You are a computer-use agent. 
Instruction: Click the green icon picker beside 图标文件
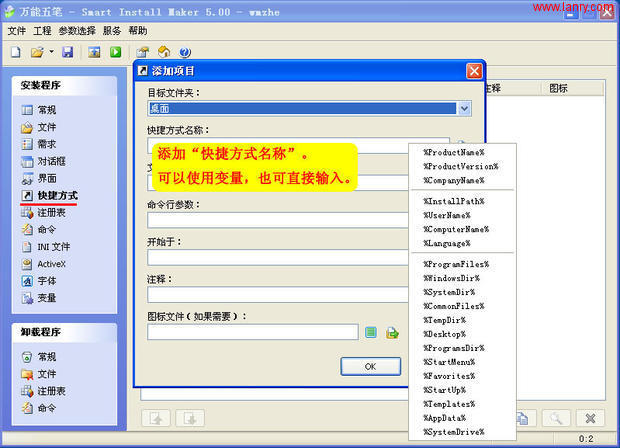click(x=370, y=333)
